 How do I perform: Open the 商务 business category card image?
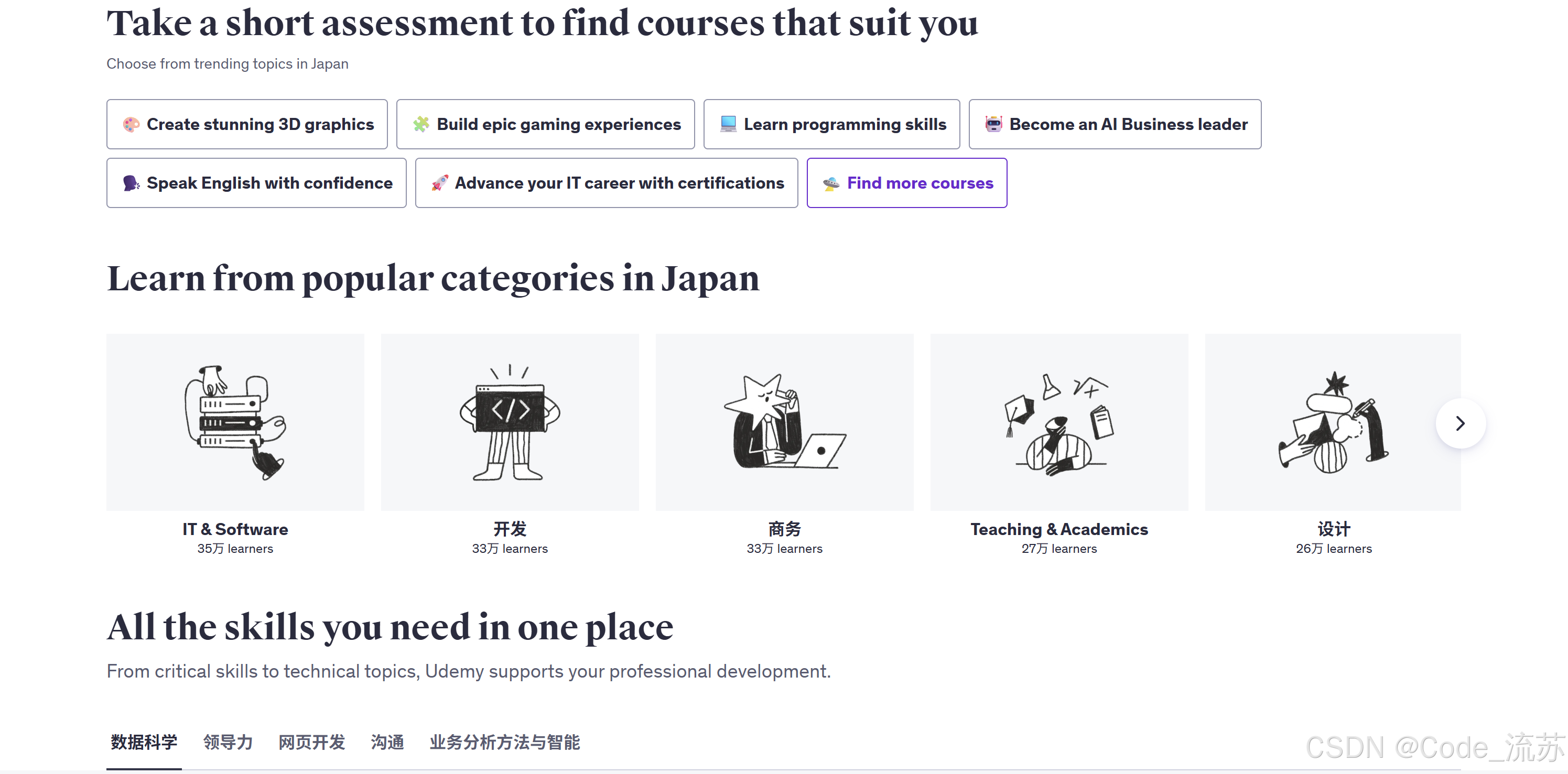point(784,422)
